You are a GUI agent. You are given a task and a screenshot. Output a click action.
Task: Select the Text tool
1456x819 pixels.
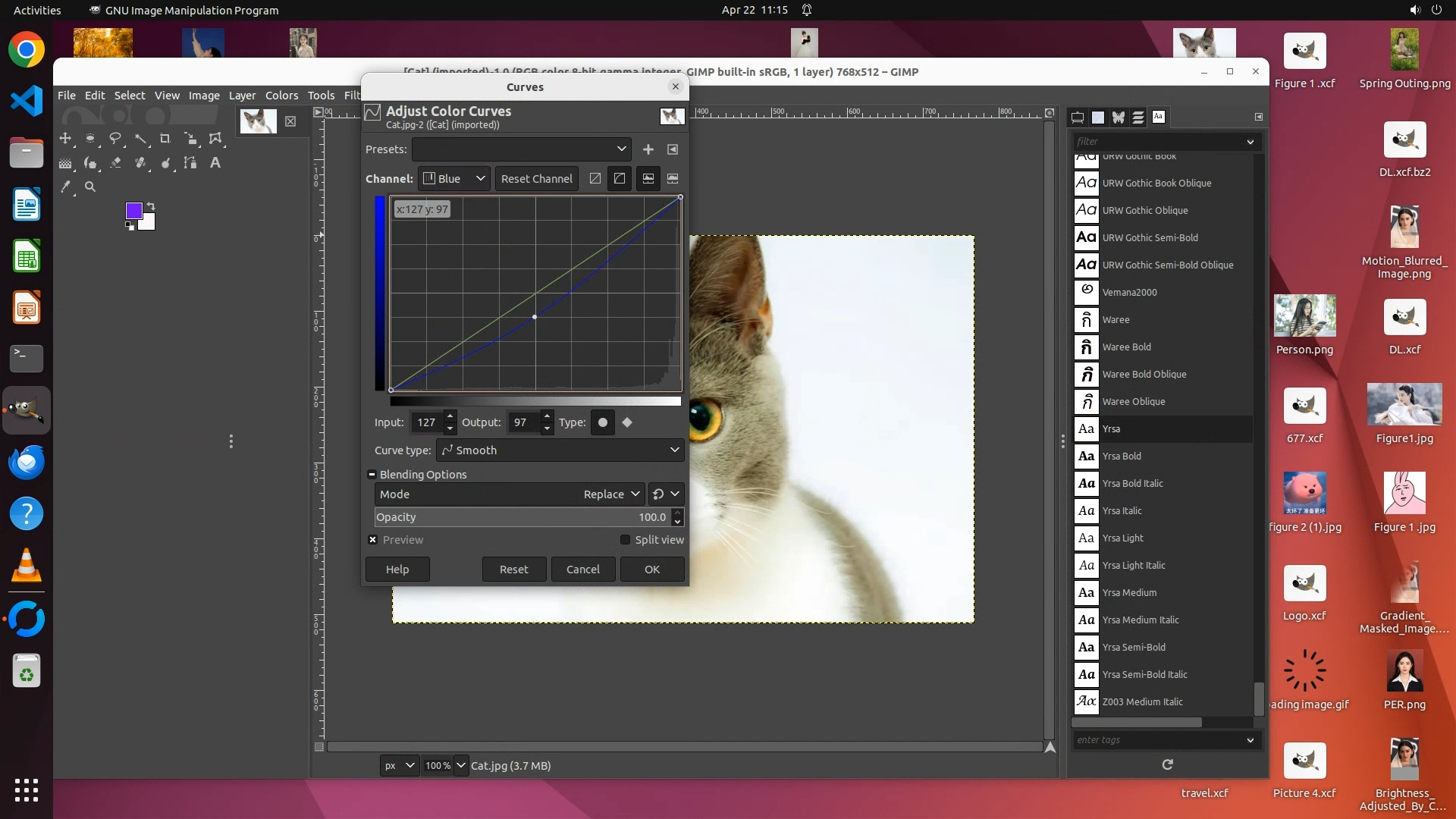(215, 163)
